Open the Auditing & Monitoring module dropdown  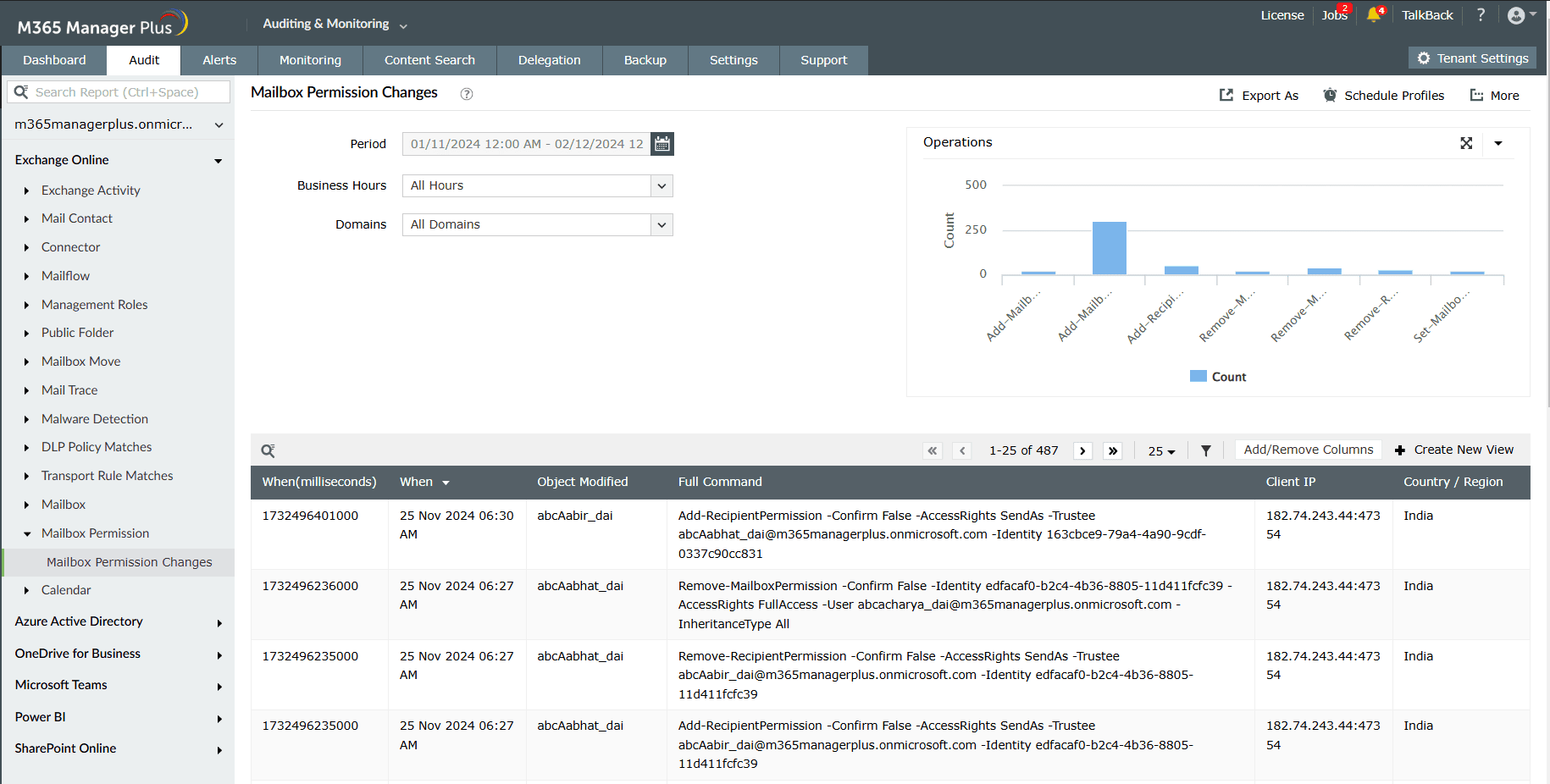tap(335, 24)
